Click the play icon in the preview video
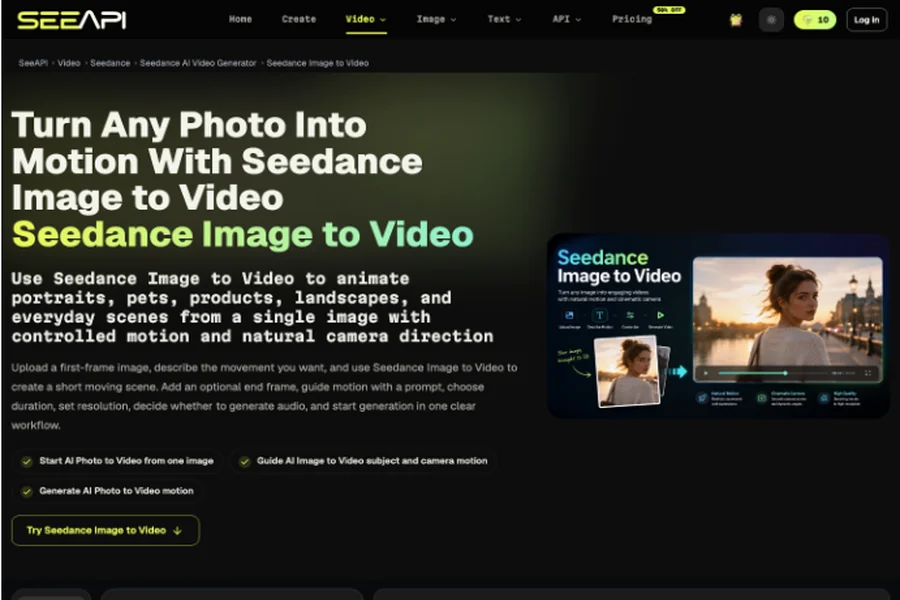Viewport: 900px width, 600px height. (705, 373)
